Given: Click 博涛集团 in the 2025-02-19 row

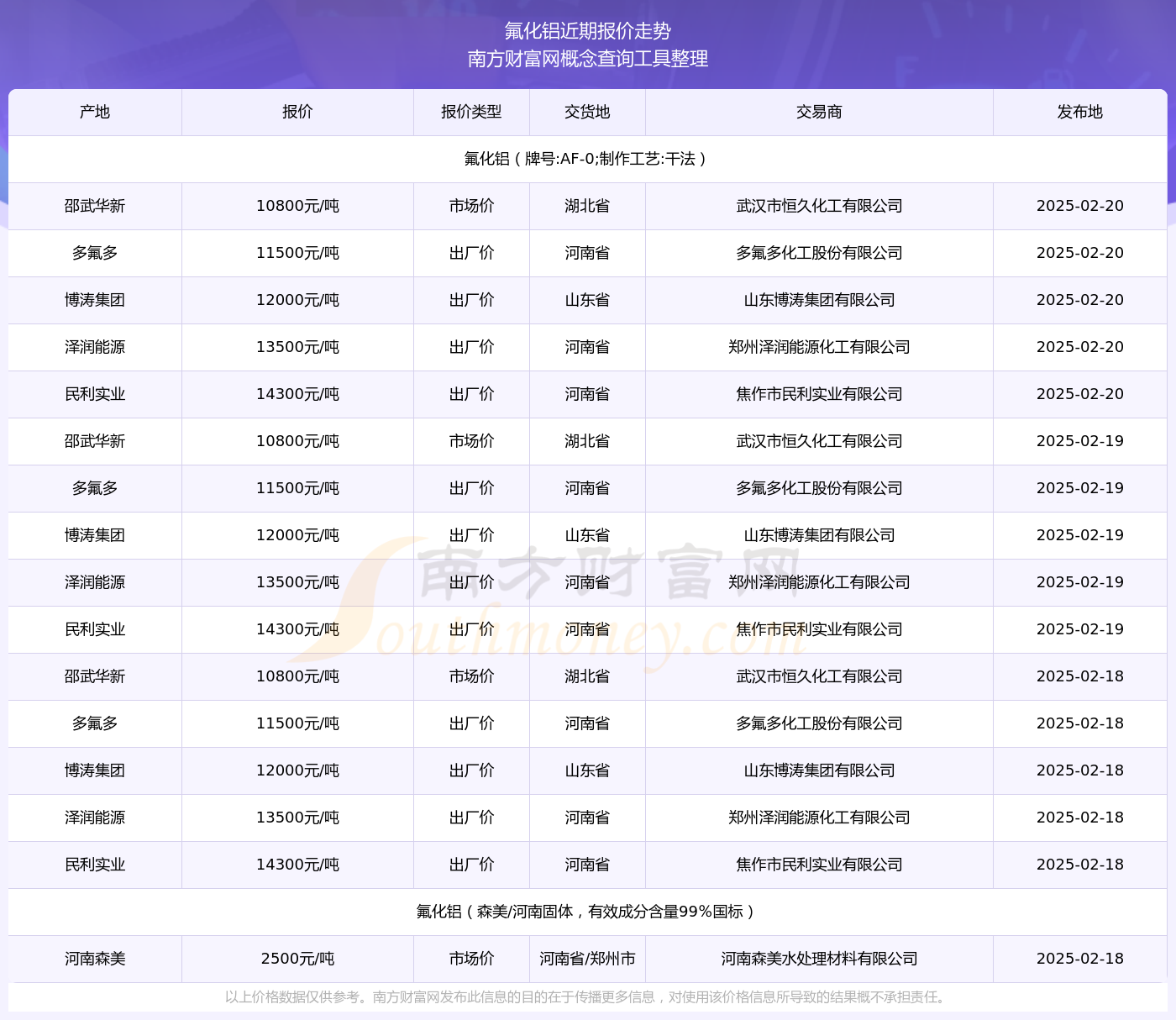Looking at the screenshot, I should (x=95, y=535).
